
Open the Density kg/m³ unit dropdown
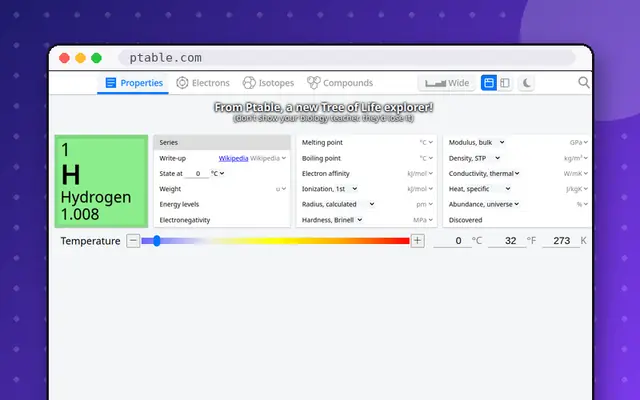[576, 158]
